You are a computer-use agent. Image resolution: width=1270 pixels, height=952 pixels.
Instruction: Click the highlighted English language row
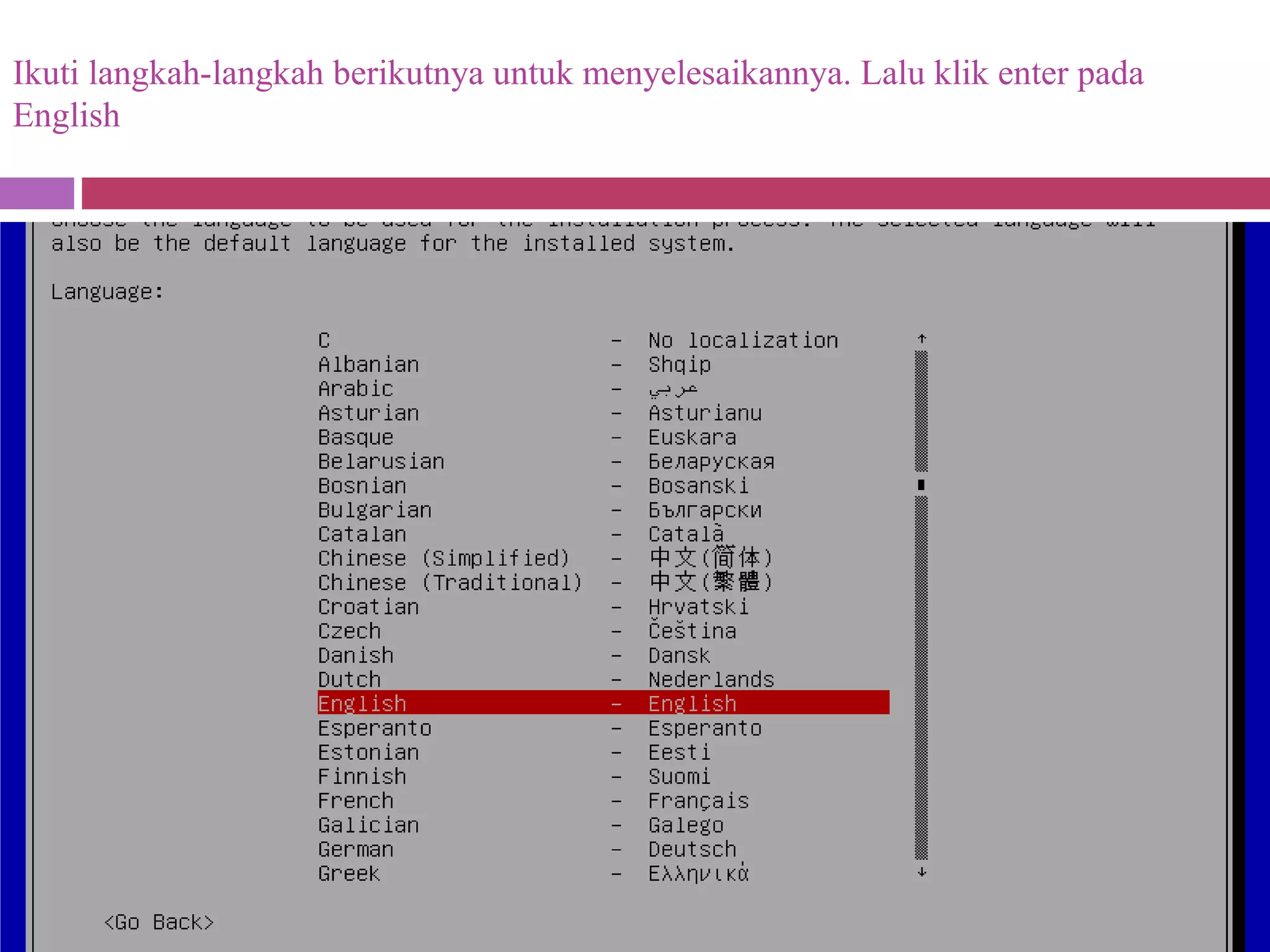click(603, 703)
